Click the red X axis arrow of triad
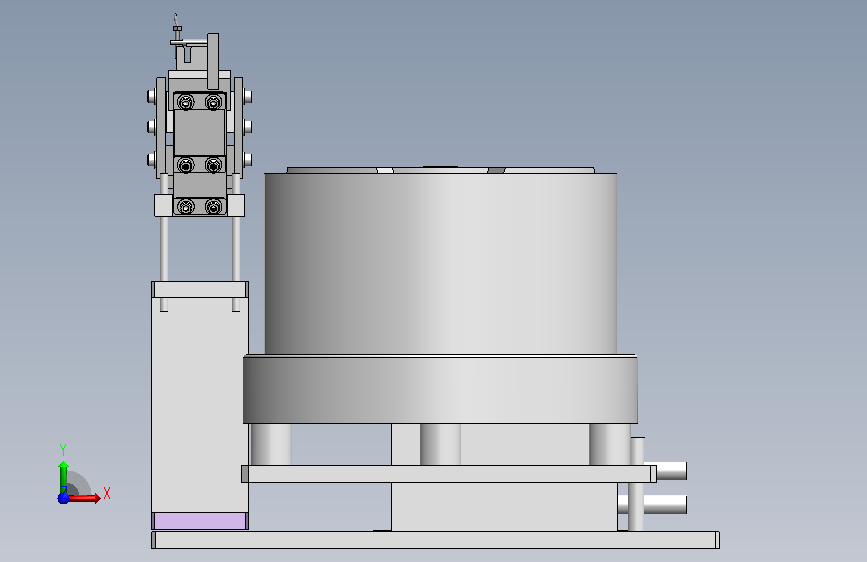This screenshot has width=867, height=562. 85,498
